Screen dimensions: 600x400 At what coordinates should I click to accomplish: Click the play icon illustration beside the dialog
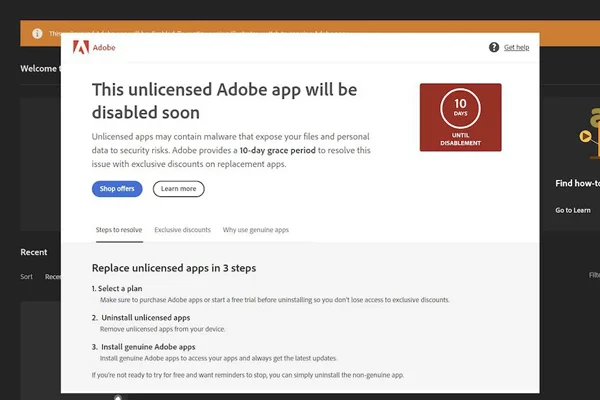585,136
